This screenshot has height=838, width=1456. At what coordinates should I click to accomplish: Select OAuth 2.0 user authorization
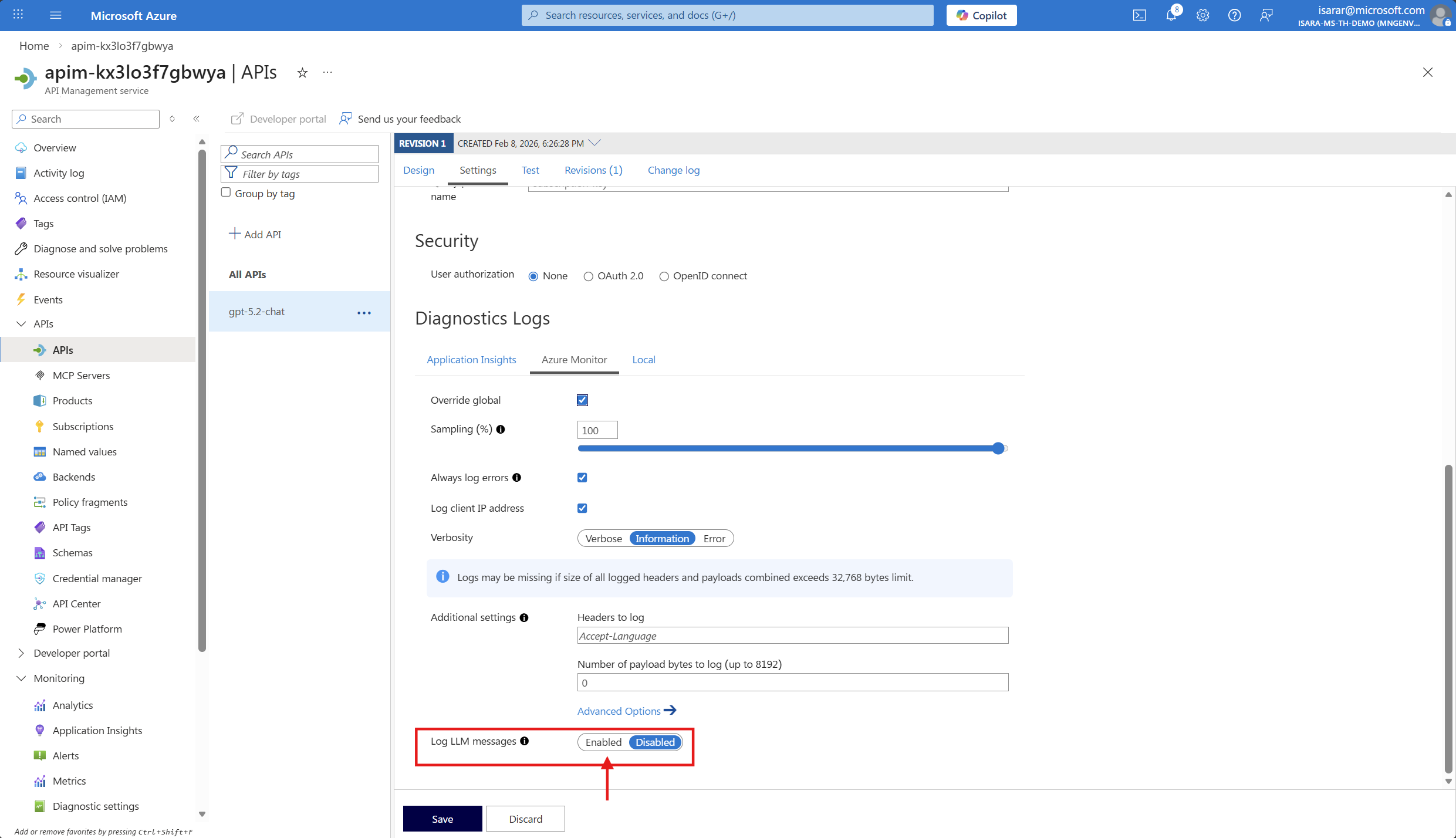(x=588, y=276)
